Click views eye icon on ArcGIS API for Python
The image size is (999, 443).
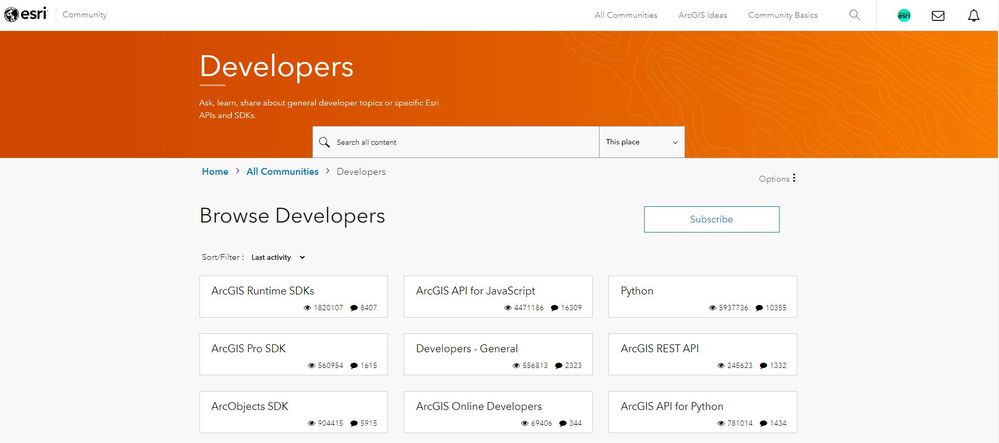pos(721,423)
